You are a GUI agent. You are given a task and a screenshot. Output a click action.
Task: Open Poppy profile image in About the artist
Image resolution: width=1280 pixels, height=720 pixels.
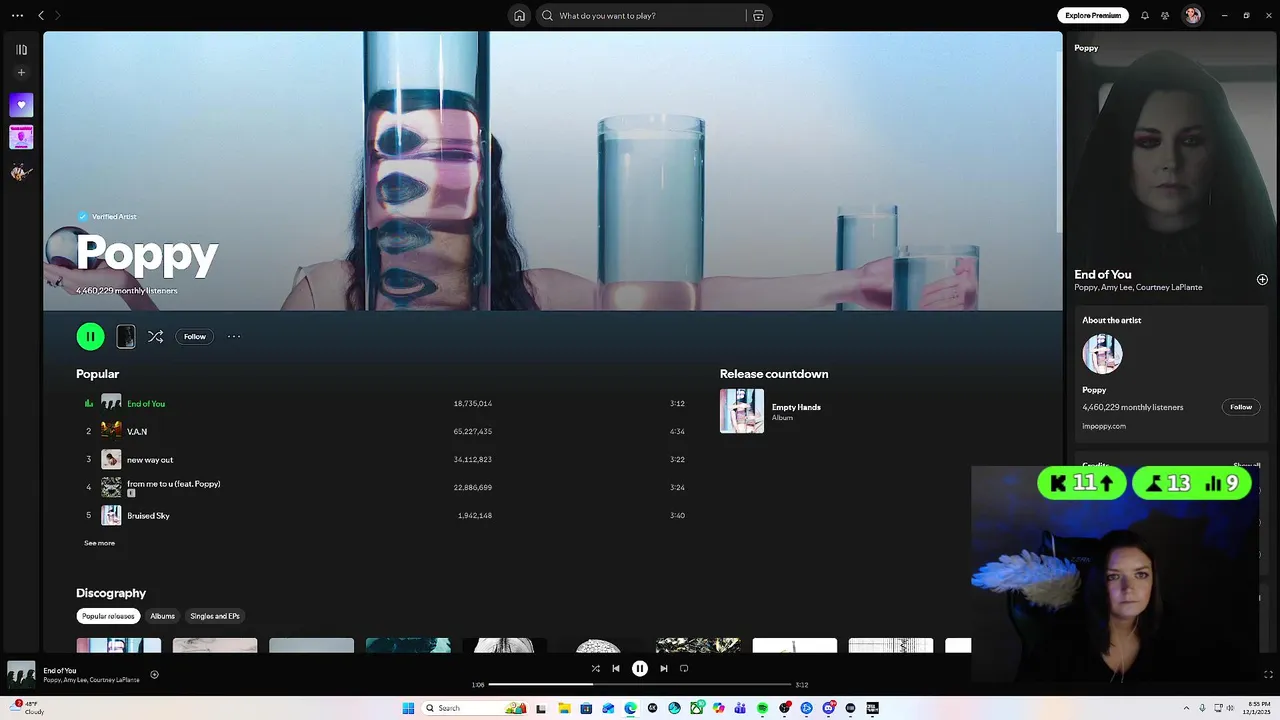(1102, 354)
